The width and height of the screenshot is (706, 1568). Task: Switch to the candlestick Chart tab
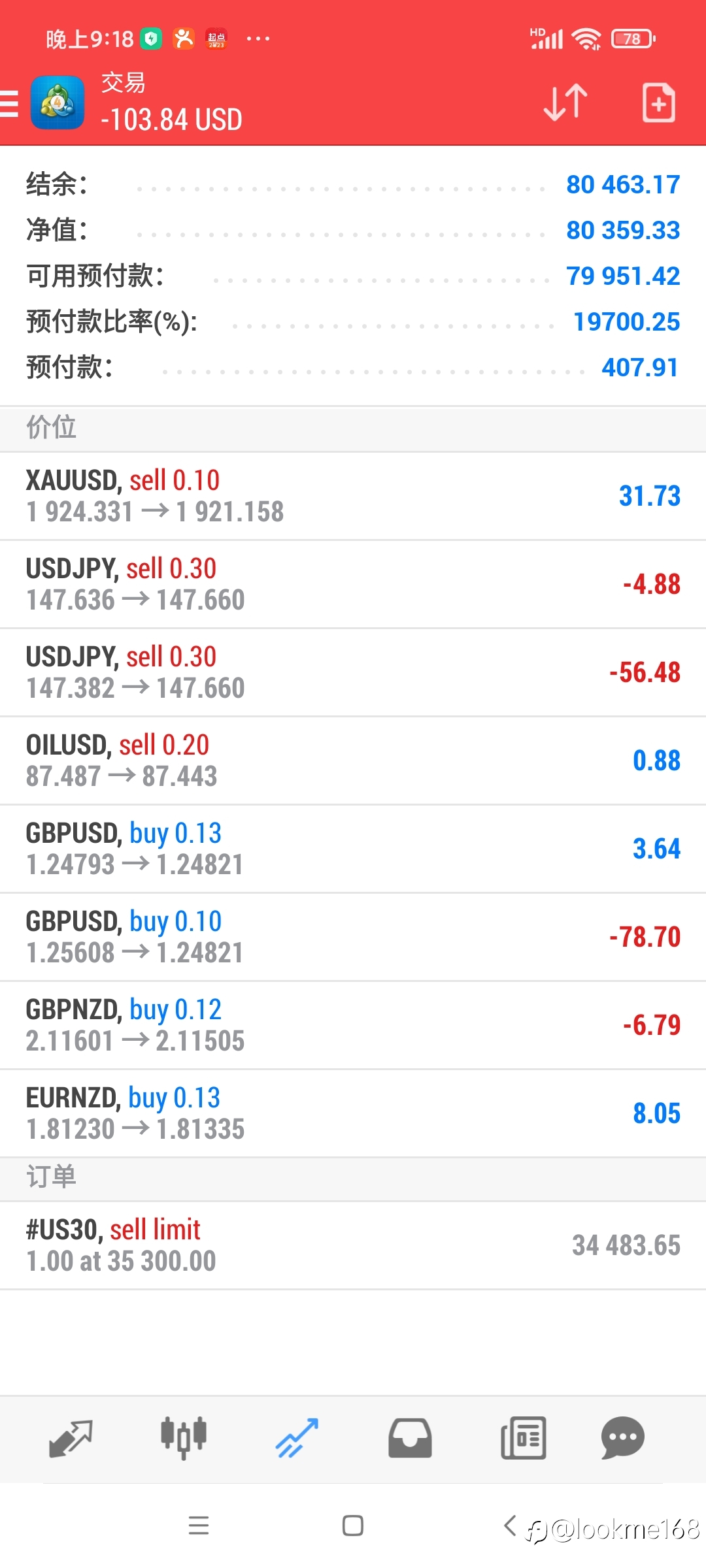[x=184, y=1438]
